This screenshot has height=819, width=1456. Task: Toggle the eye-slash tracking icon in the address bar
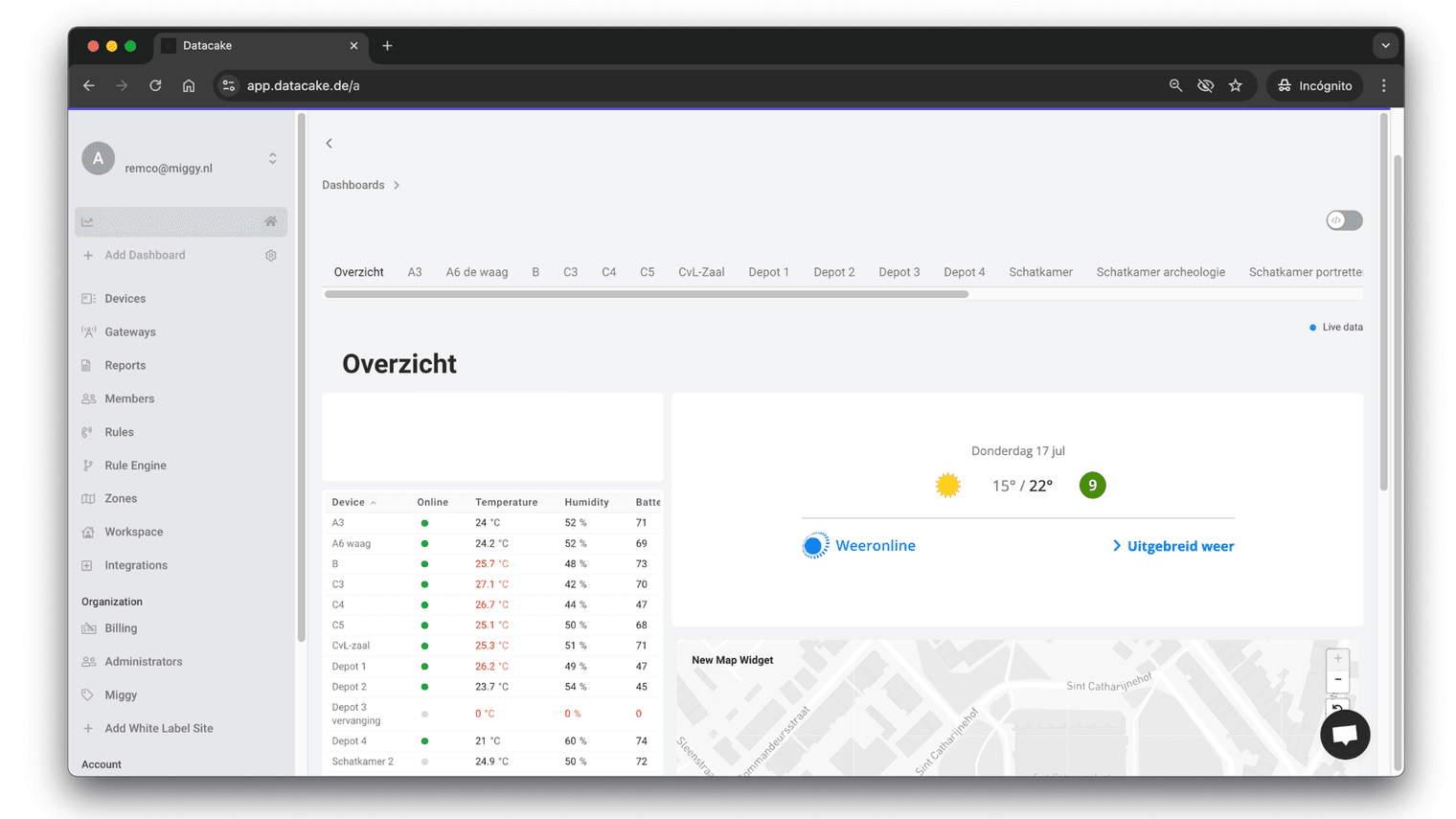click(1206, 85)
